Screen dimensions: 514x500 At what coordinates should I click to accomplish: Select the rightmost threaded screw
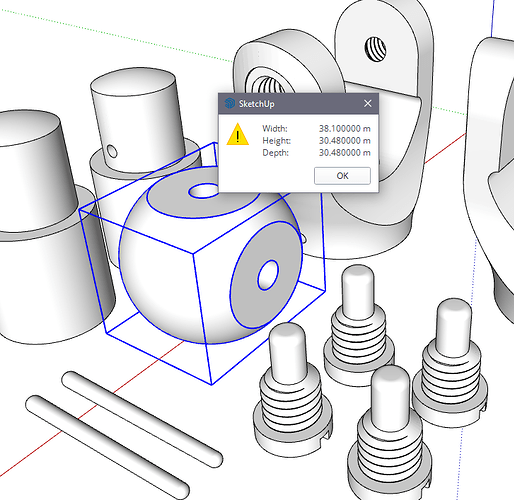click(x=451, y=363)
